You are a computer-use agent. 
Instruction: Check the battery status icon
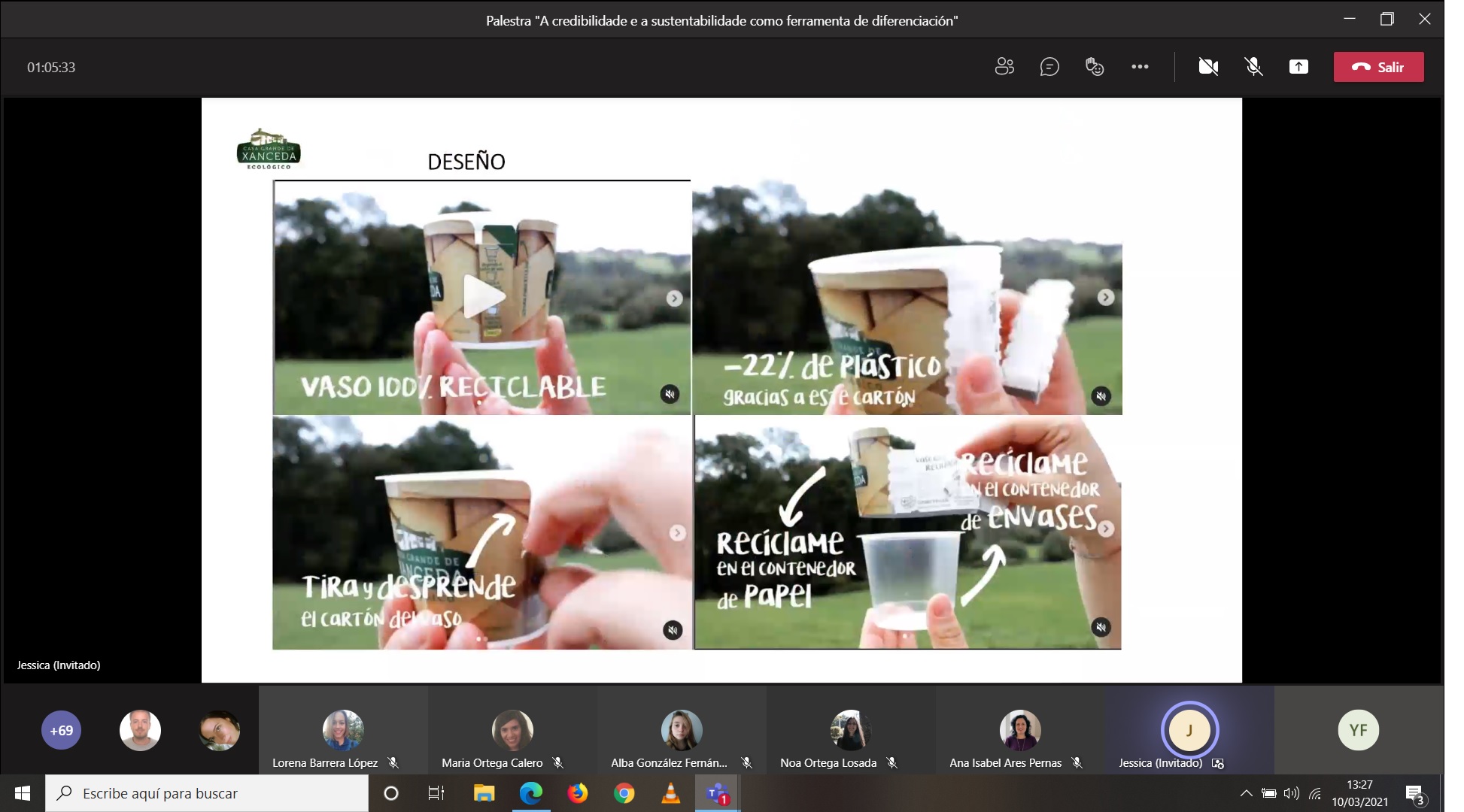[x=1269, y=793]
